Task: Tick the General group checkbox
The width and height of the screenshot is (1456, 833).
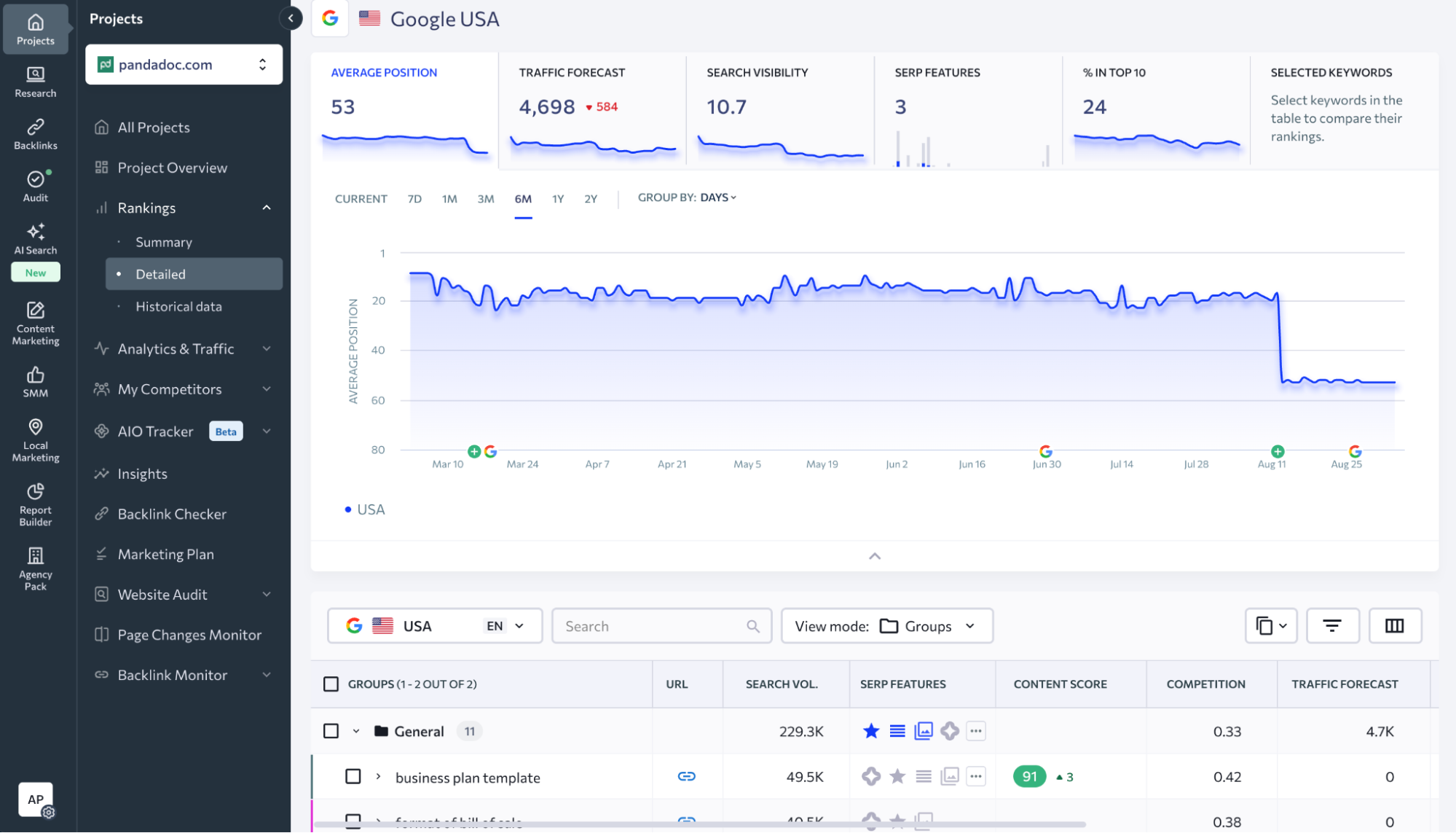Action: pos(331,731)
